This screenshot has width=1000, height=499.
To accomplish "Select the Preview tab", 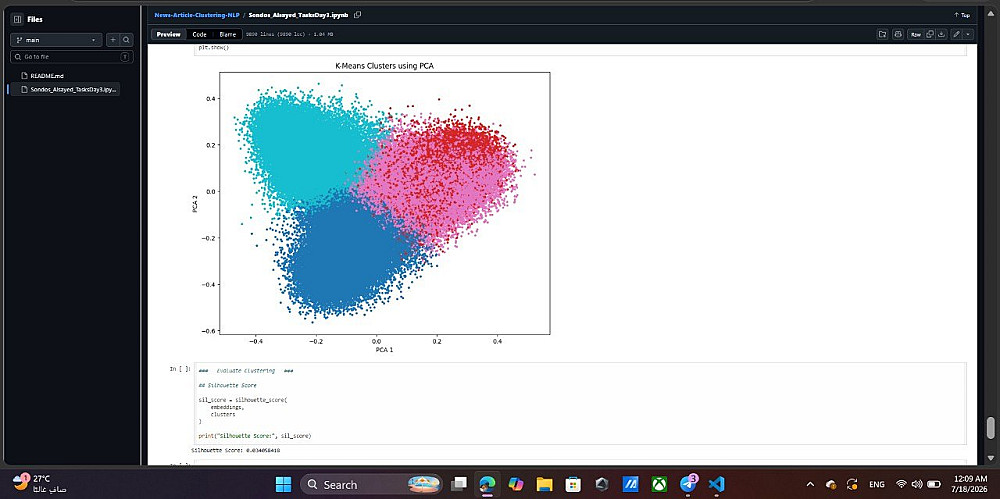I will [169, 34].
